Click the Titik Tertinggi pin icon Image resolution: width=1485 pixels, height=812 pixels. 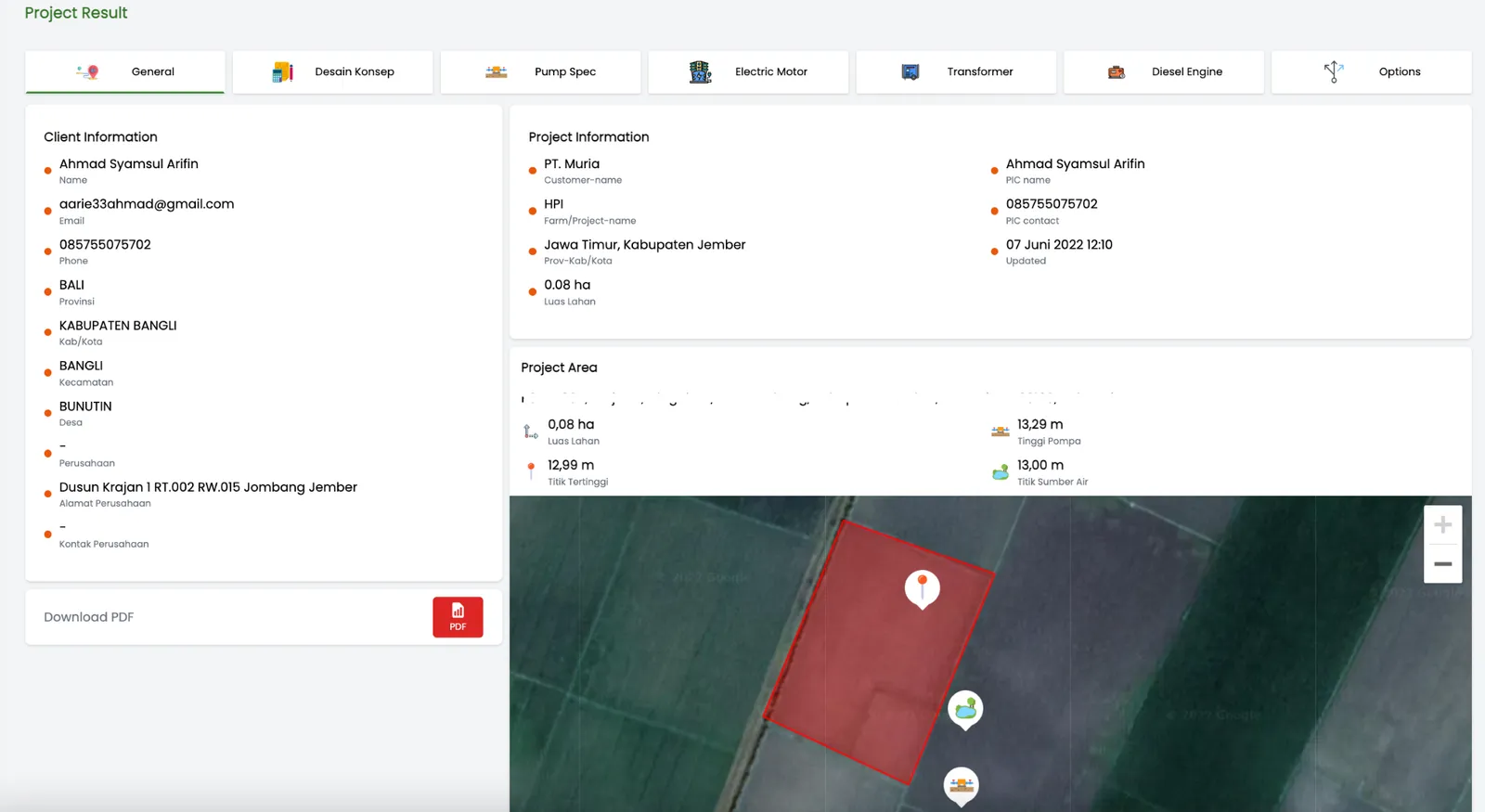pos(531,471)
